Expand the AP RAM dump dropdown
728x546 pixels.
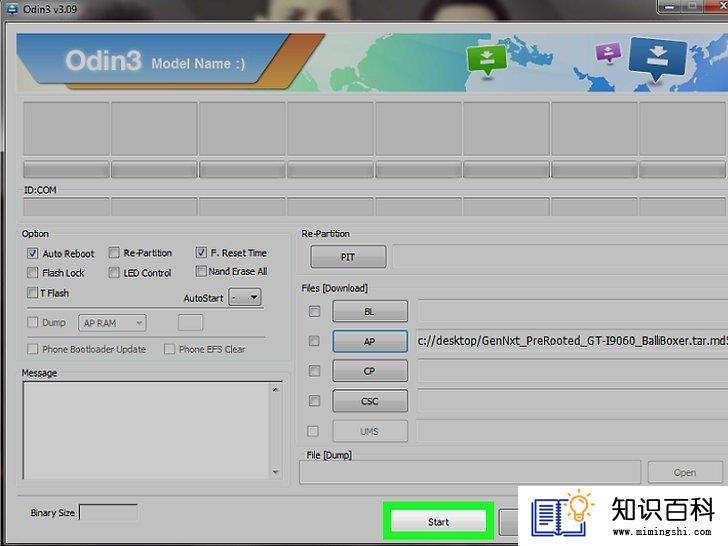[x=112, y=323]
